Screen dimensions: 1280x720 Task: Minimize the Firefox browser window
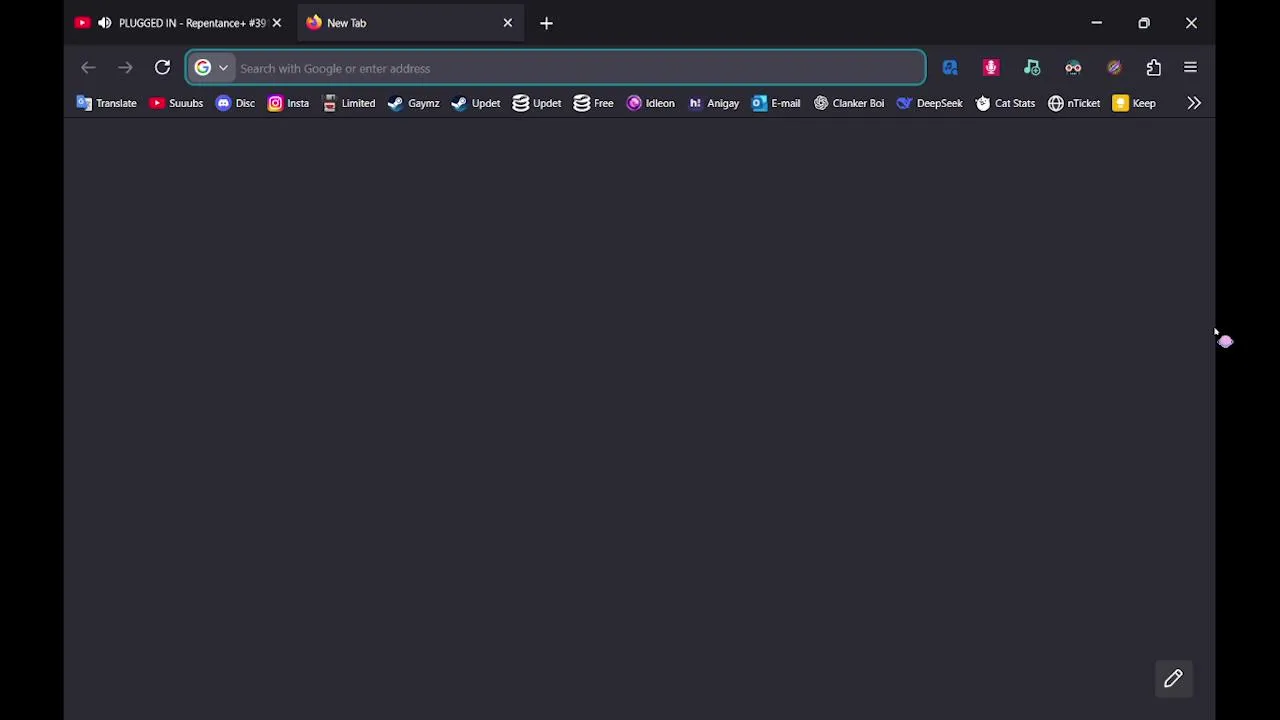click(x=1096, y=23)
